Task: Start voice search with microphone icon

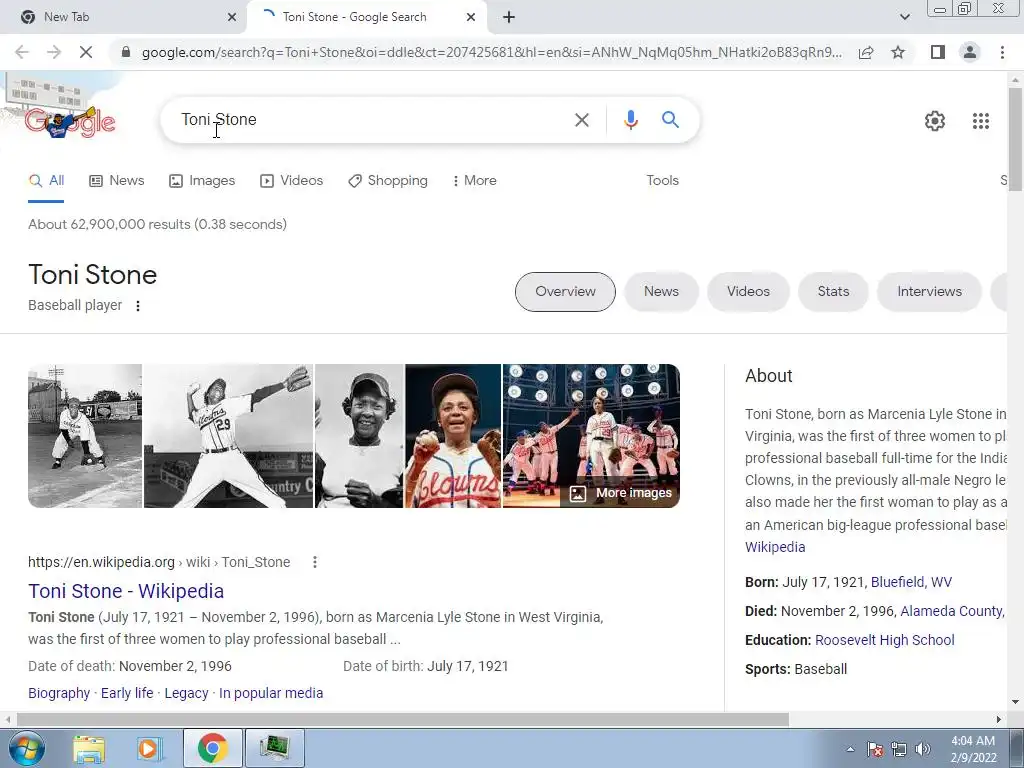Action: point(630,120)
